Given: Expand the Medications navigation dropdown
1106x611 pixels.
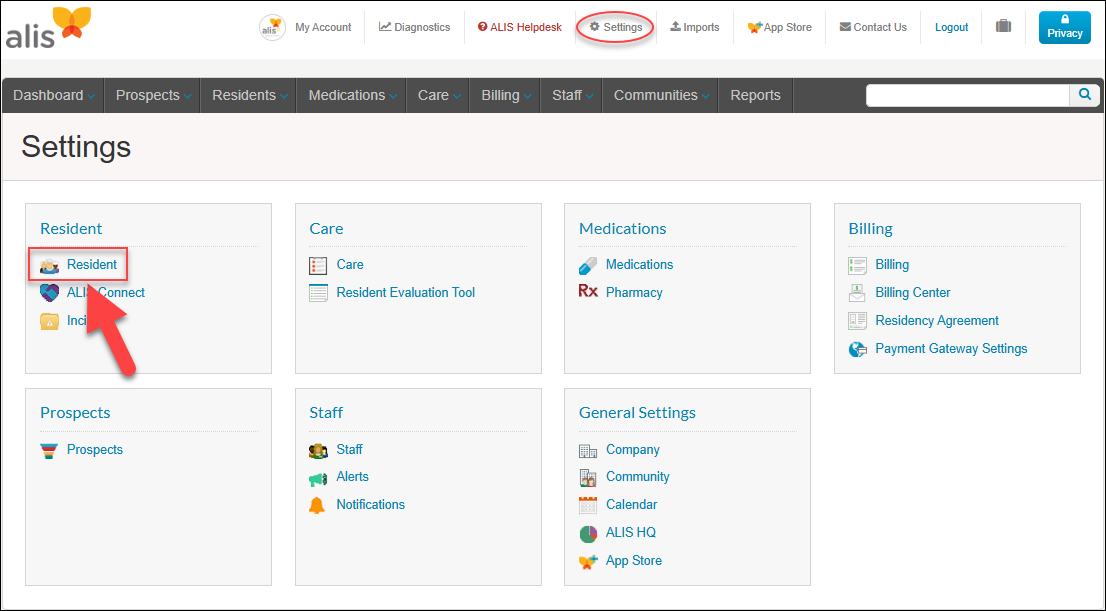Looking at the screenshot, I should click(352, 95).
